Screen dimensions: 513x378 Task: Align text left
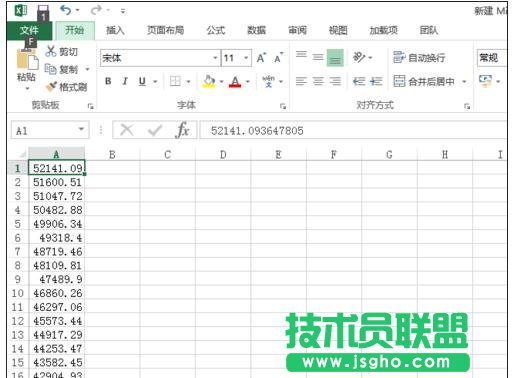pyautogui.click(x=301, y=81)
